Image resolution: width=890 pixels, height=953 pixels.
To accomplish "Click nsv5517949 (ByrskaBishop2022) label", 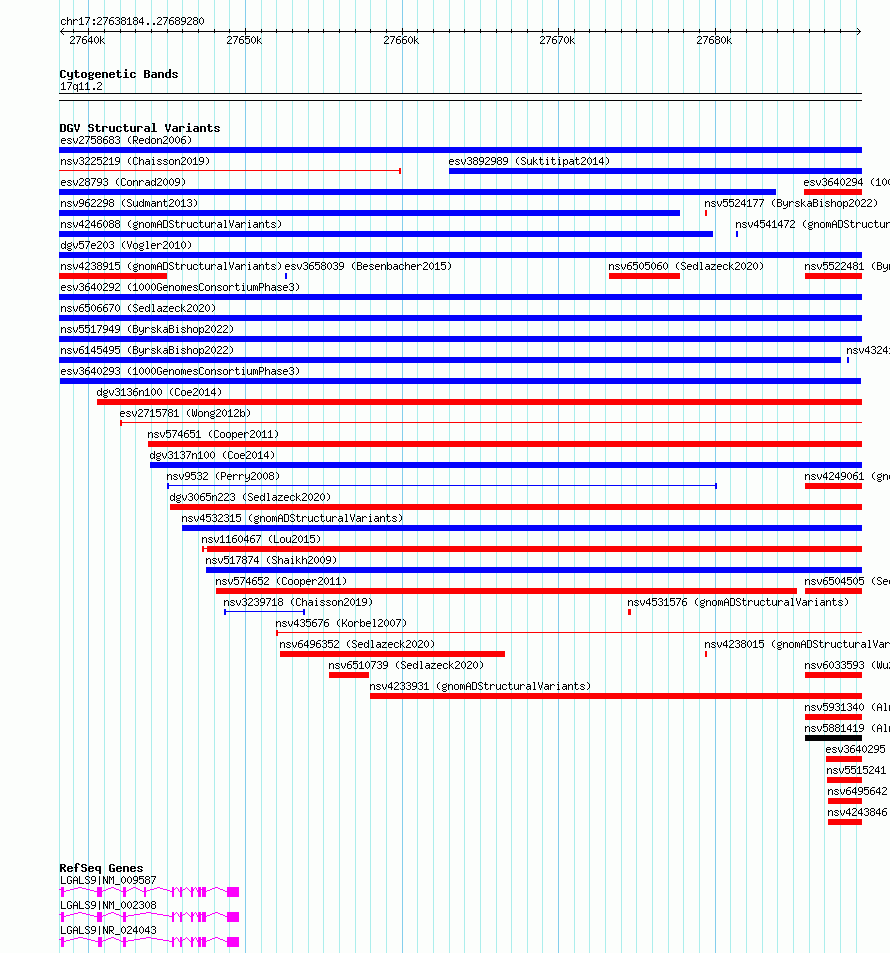I will pyautogui.click(x=147, y=329).
